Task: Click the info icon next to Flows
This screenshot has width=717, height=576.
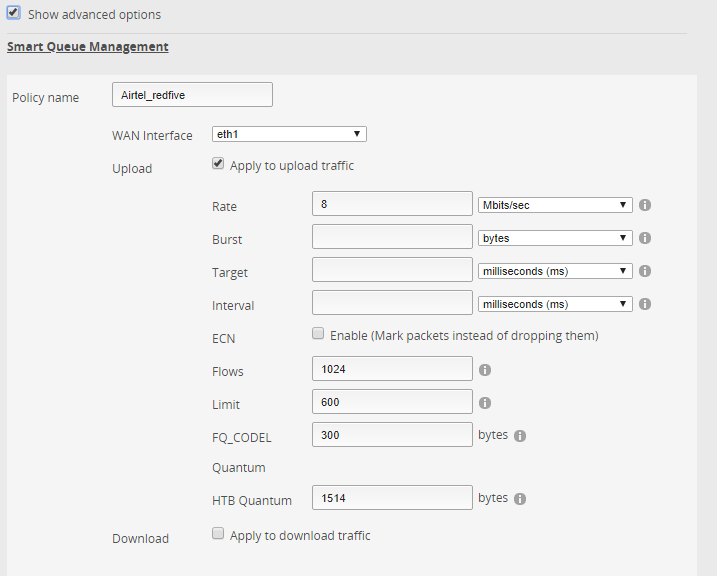Action: (485, 370)
